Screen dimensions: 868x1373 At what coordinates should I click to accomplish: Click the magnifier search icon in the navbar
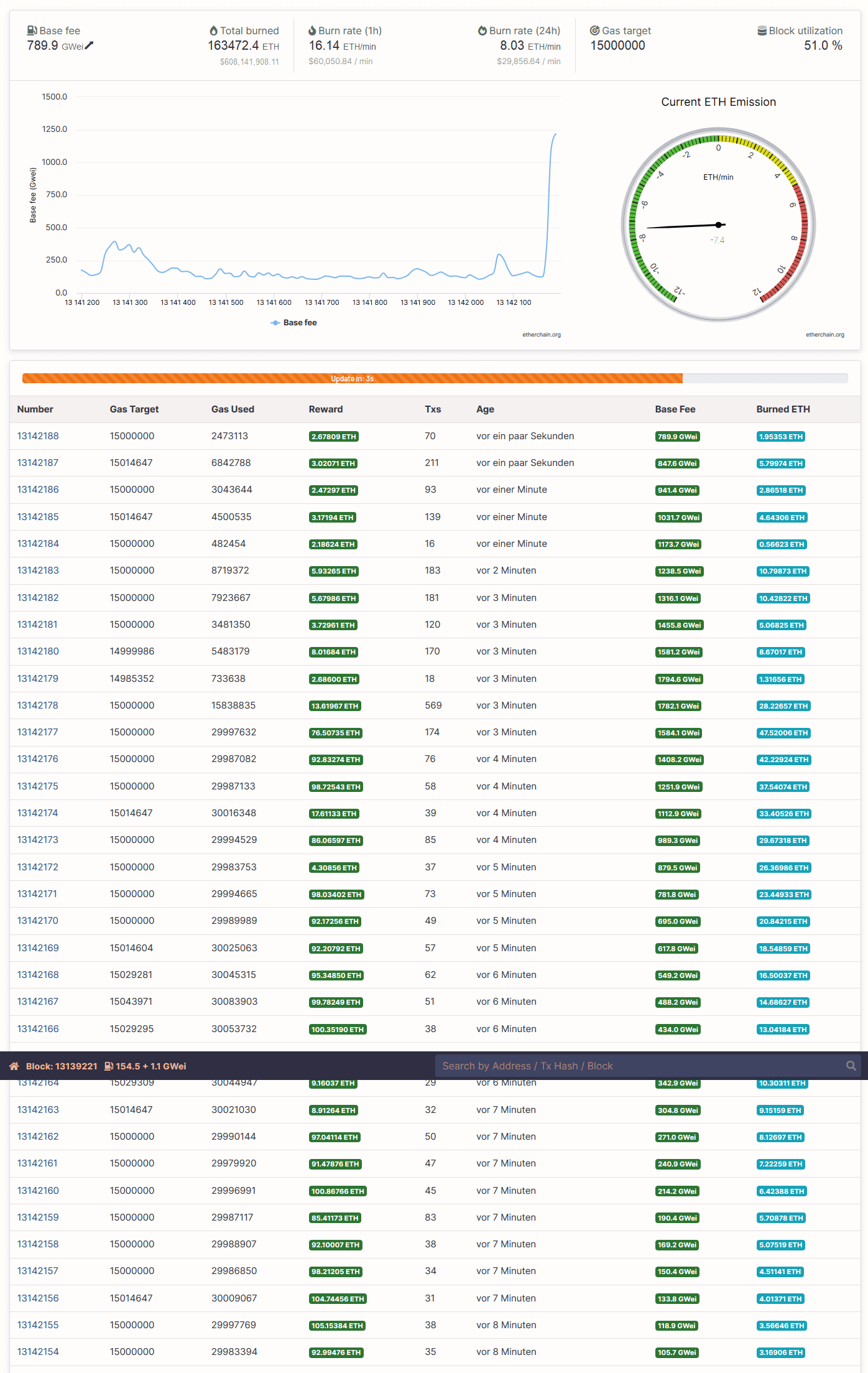[851, 1066]
